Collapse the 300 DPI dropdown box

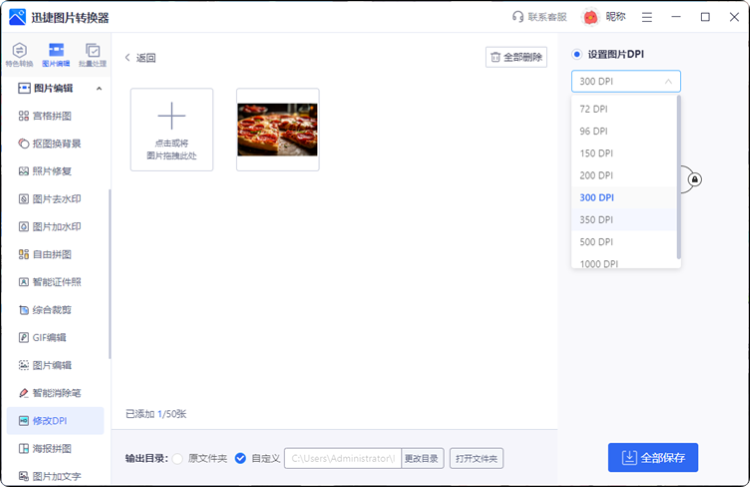click(626, 81)
